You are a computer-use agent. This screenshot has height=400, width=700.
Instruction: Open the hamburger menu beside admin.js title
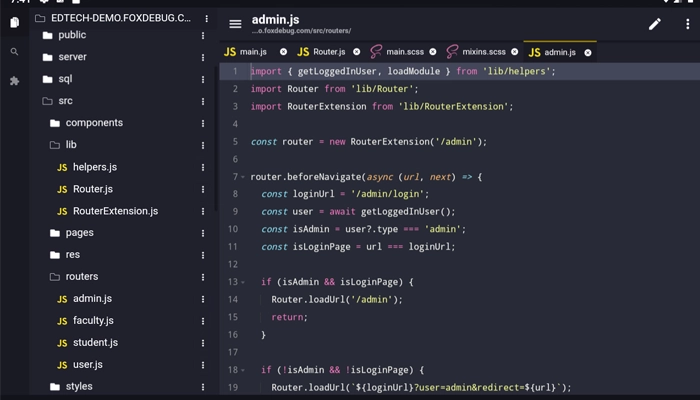tap(235, 24)
